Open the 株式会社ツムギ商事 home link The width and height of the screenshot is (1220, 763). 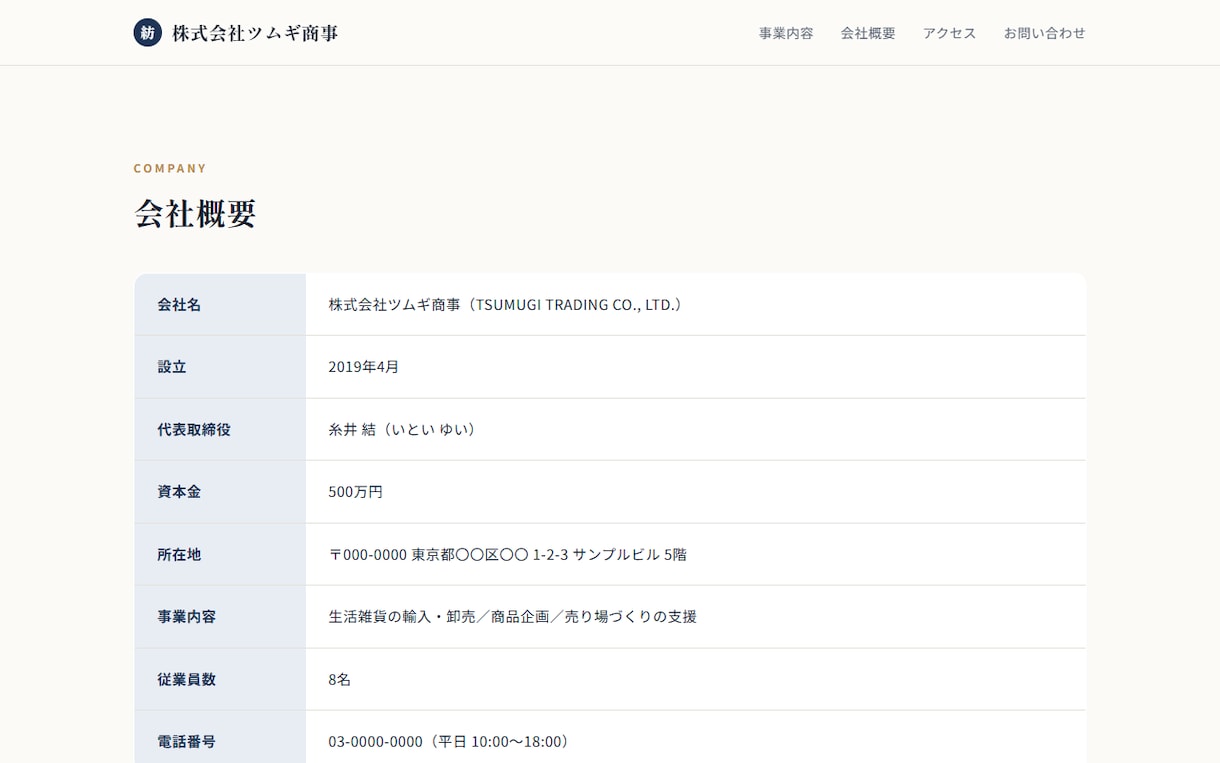tap(236, 32)
